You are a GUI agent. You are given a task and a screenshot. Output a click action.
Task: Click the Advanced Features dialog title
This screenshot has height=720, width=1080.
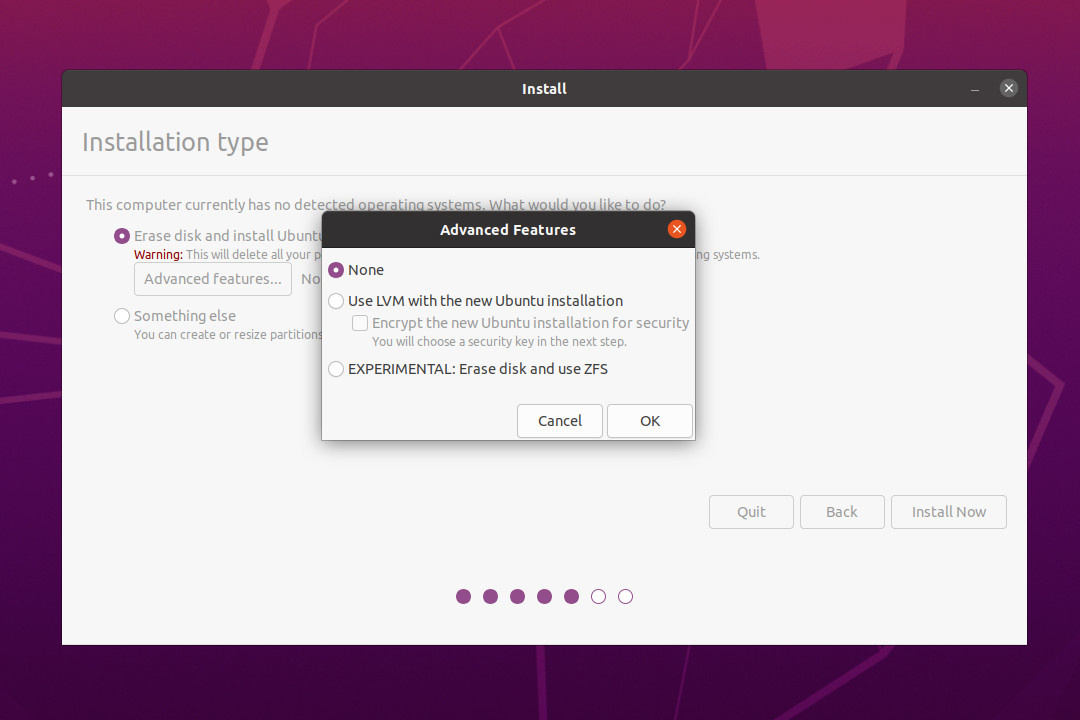click(x=508, y=230)
